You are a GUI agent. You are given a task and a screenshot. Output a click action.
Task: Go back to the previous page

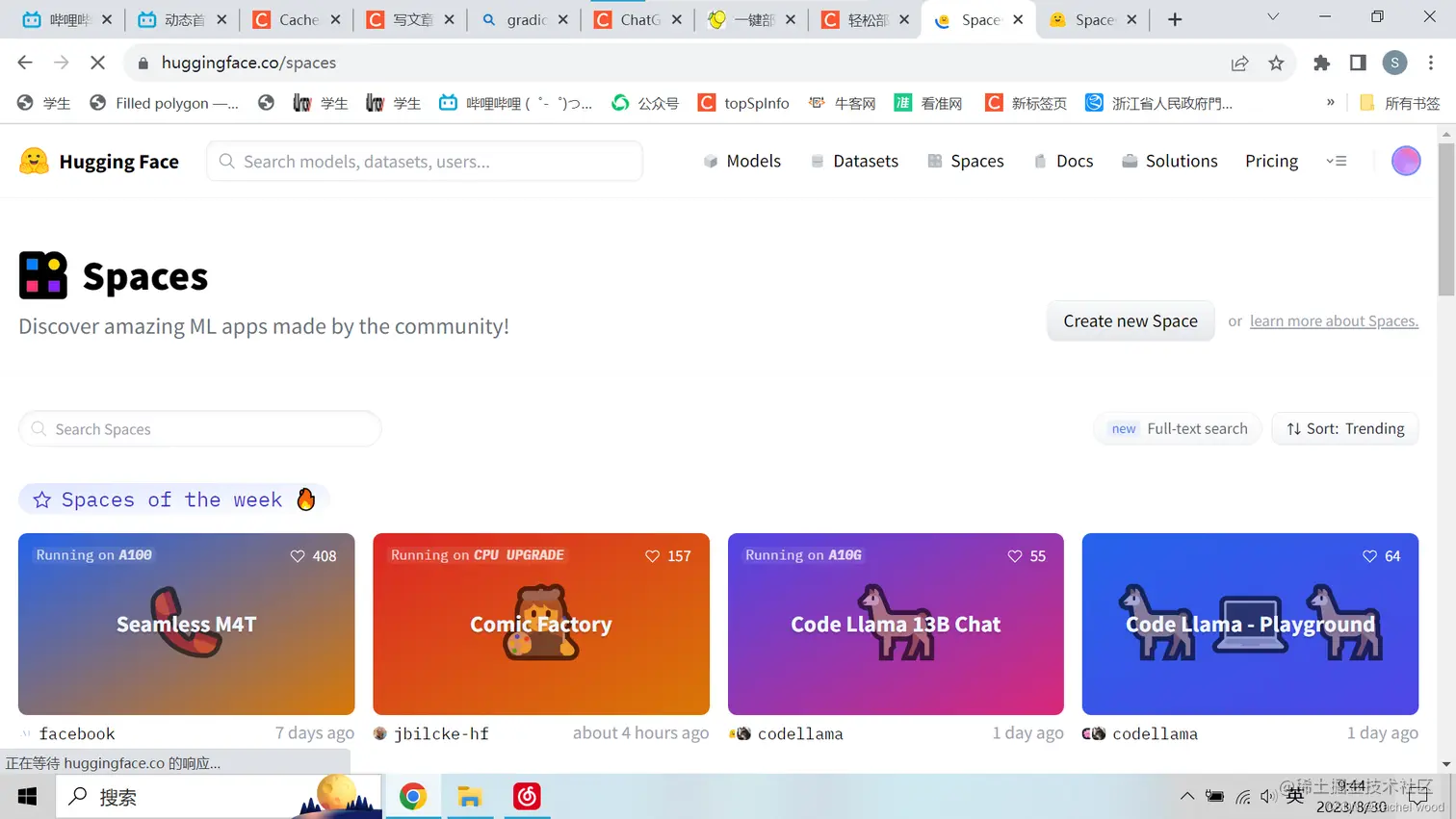click(x=25, y=63)
